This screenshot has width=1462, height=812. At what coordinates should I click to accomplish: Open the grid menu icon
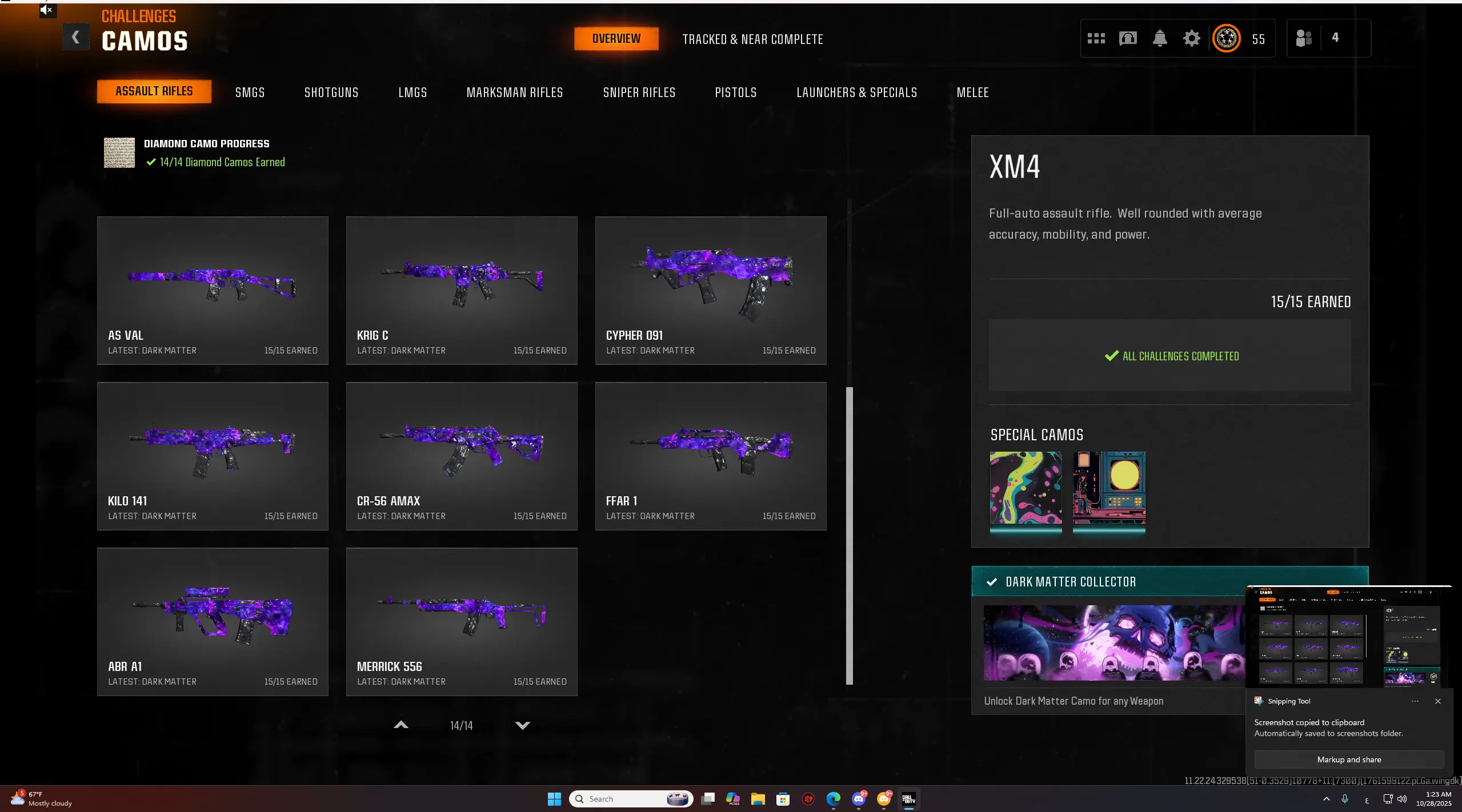1096,38
